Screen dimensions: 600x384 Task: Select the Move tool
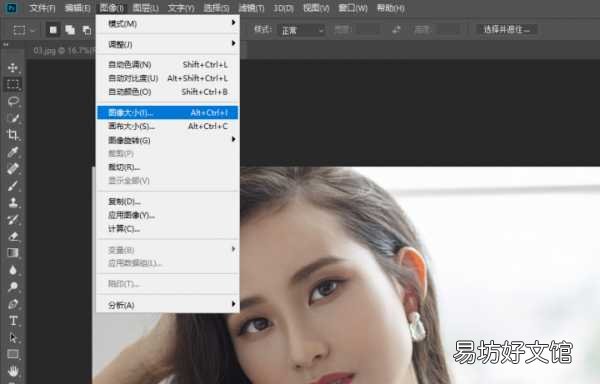pos(13,68)
